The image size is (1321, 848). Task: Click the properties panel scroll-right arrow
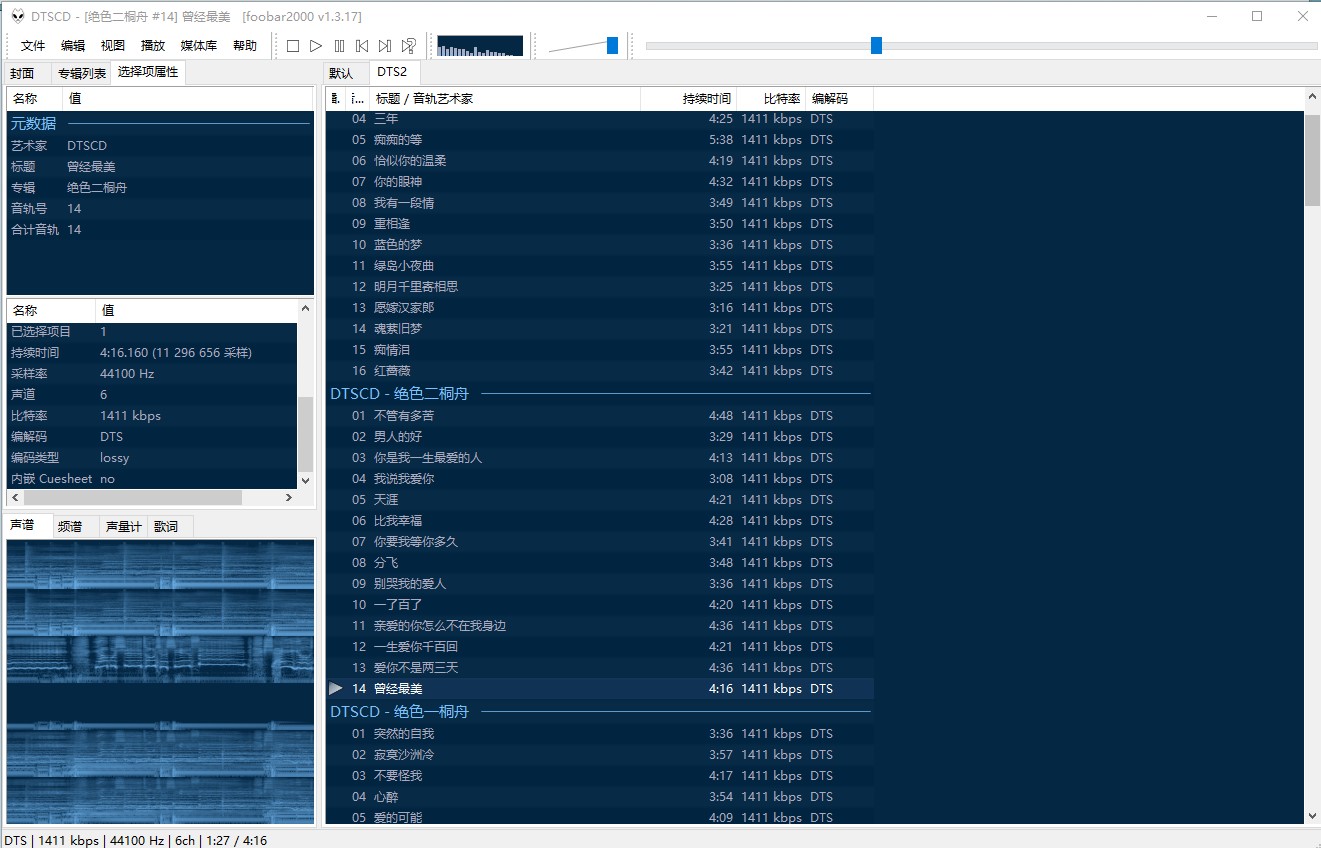click(289, 497)
